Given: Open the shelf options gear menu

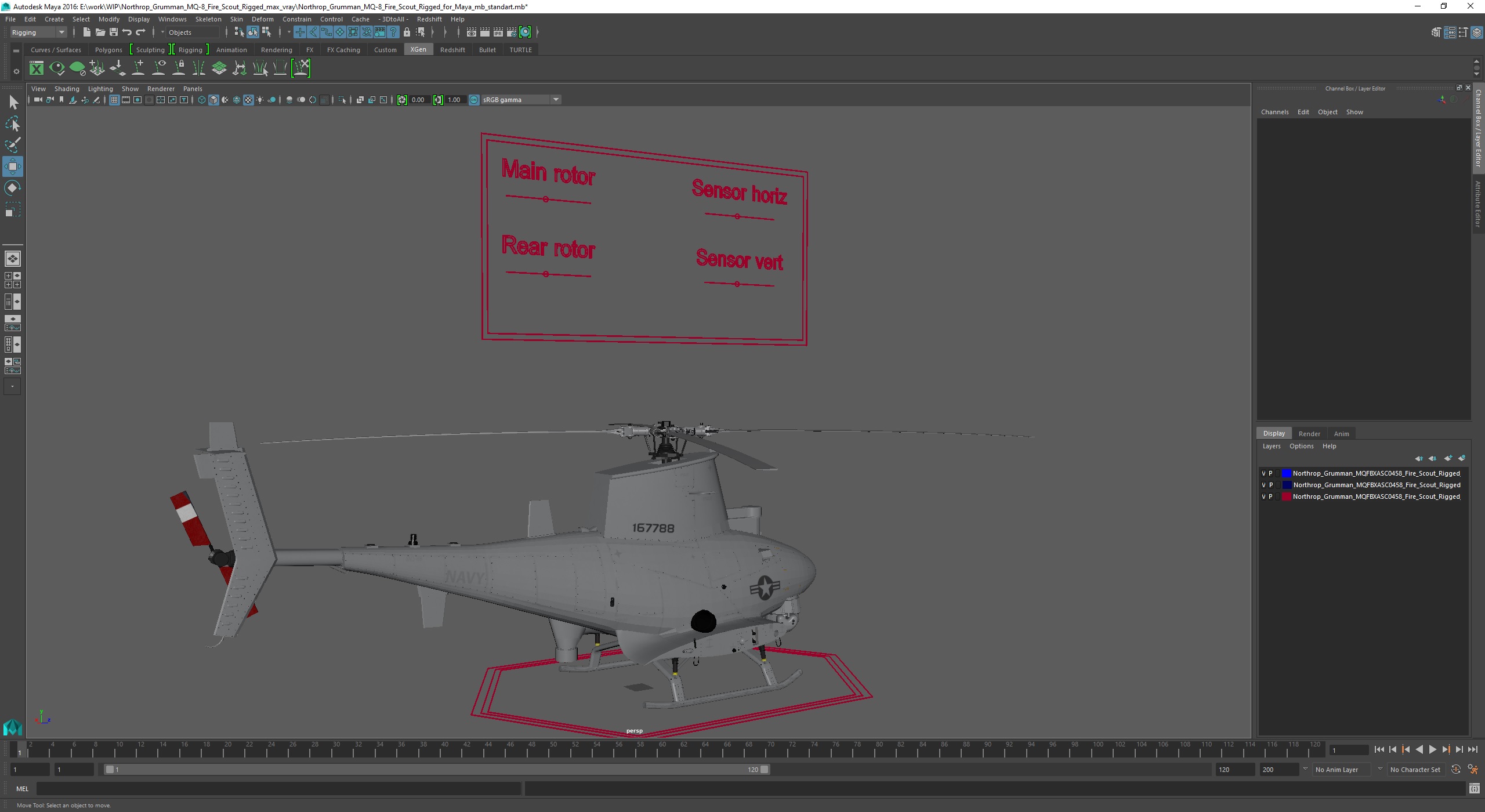Looking at the screenshot, I should pyautogui.click(x=16, y=71).
